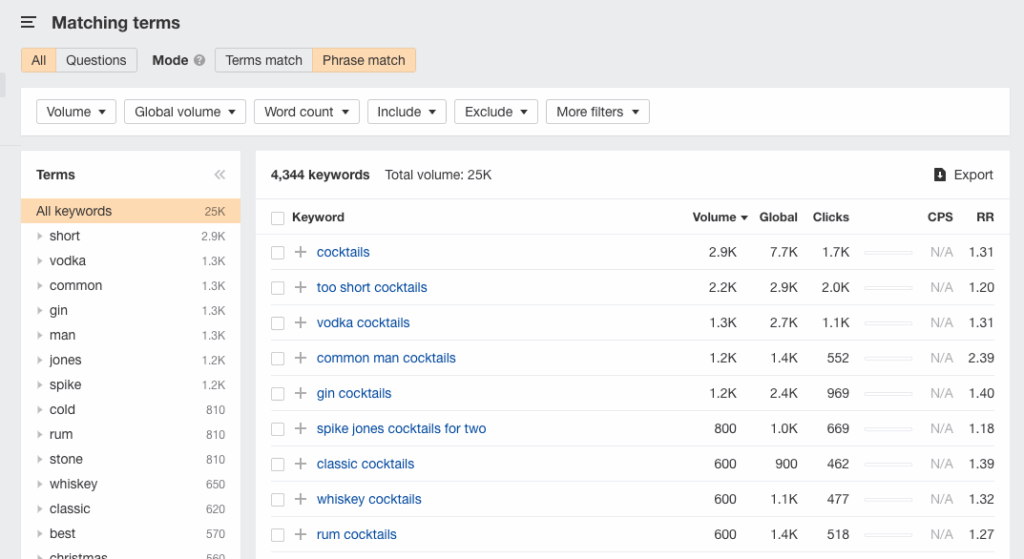Open the Include filter dropdown
The width and height of the screenshot is (1024, 559).
click(406, 112)
